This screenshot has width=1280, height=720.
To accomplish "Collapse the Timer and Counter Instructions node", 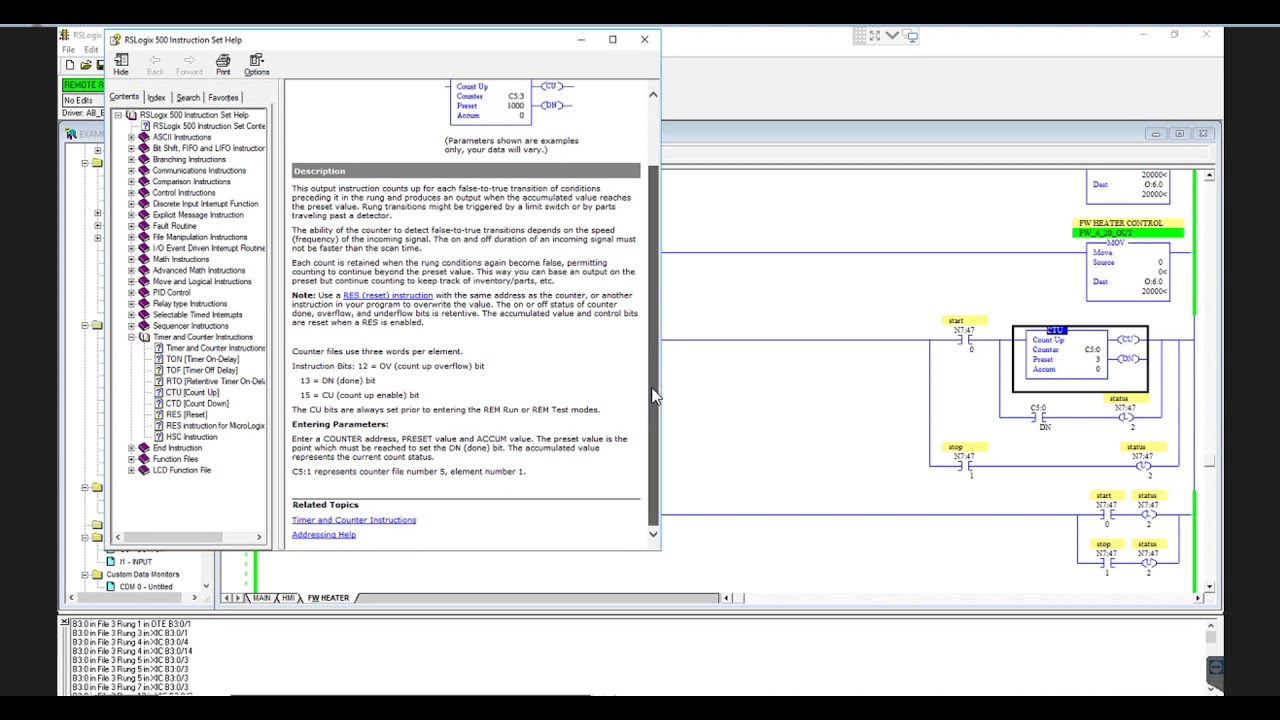I will [x=131, y=337].
